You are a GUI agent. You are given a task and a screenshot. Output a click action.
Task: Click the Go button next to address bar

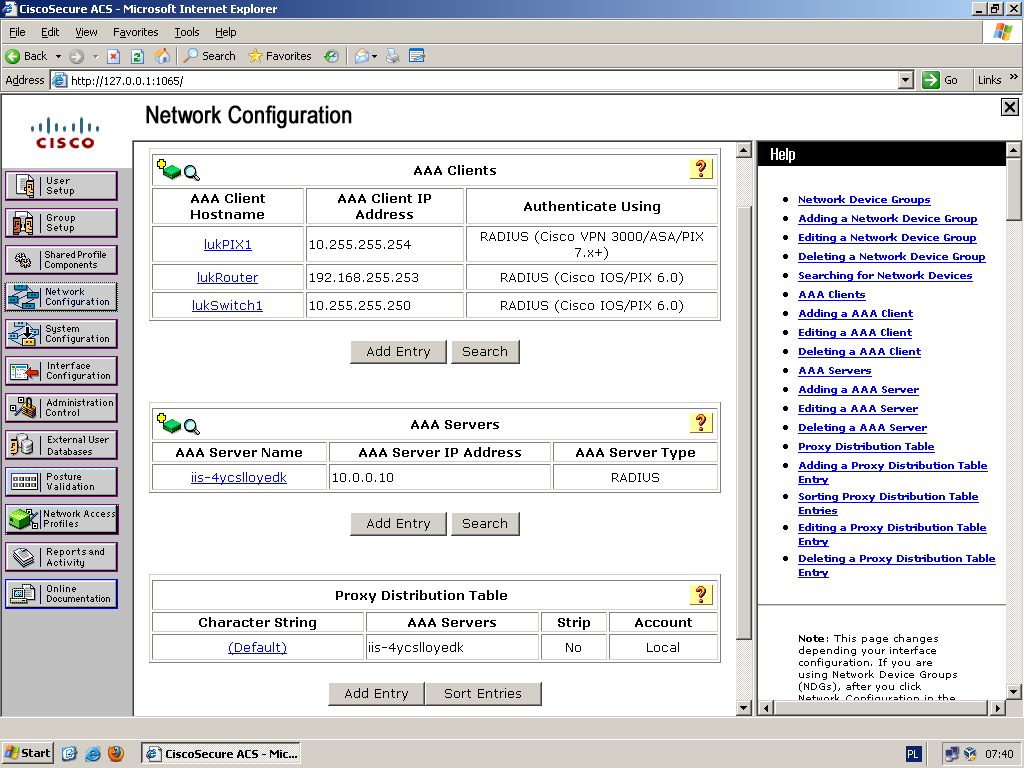941,80
